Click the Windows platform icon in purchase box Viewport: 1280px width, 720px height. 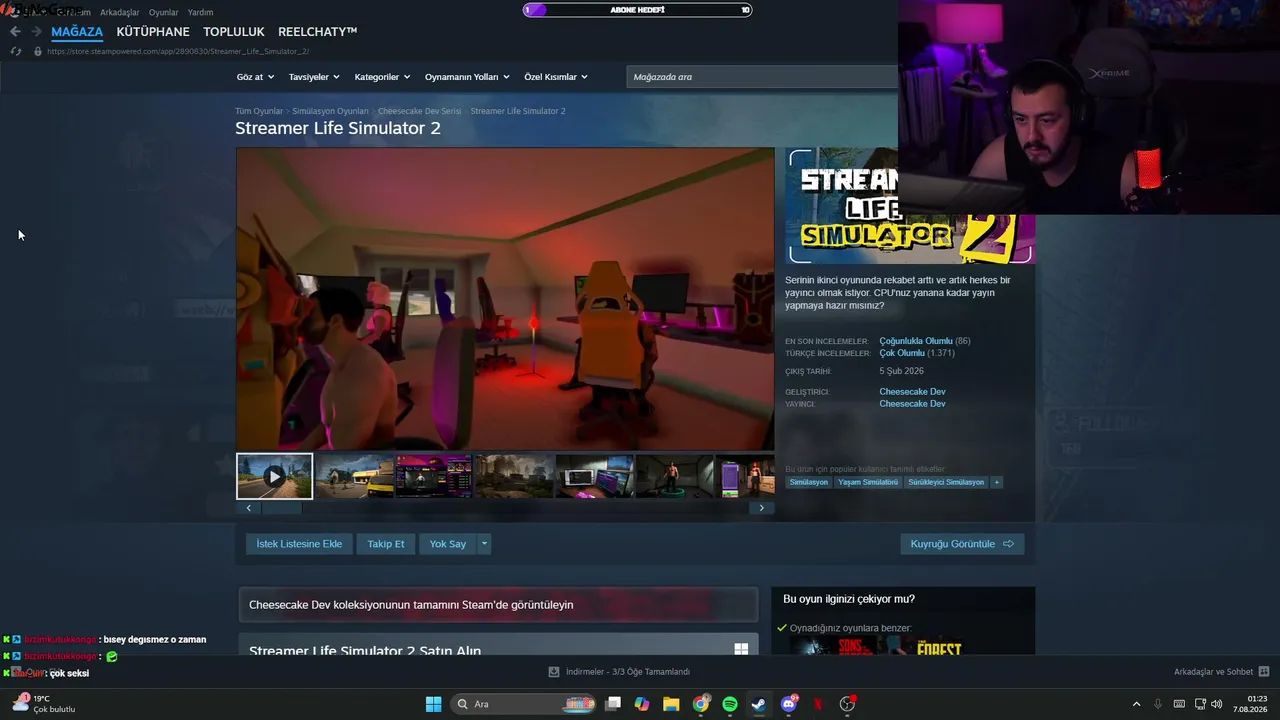[x=741, y=649]
